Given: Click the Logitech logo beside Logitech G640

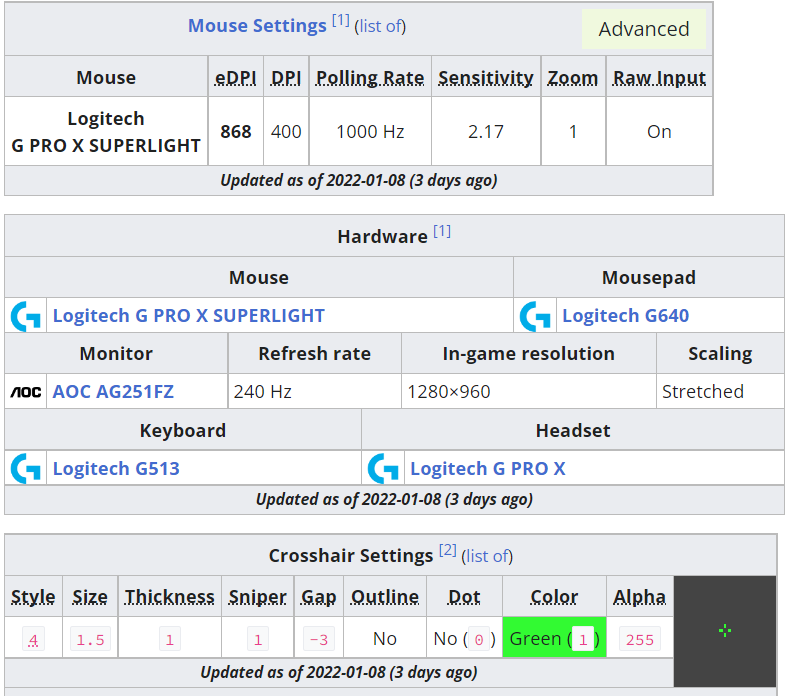Looking at the screenshot, I should point(535,316).
